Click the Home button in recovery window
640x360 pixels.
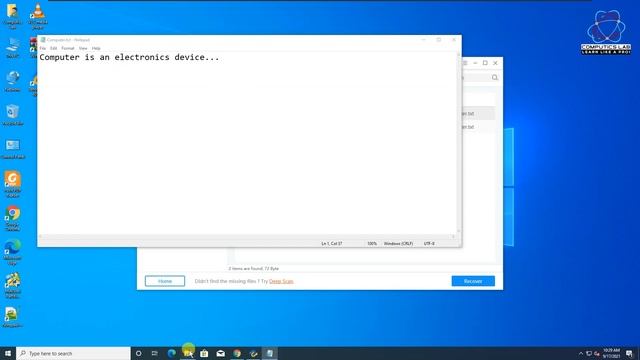165,281
